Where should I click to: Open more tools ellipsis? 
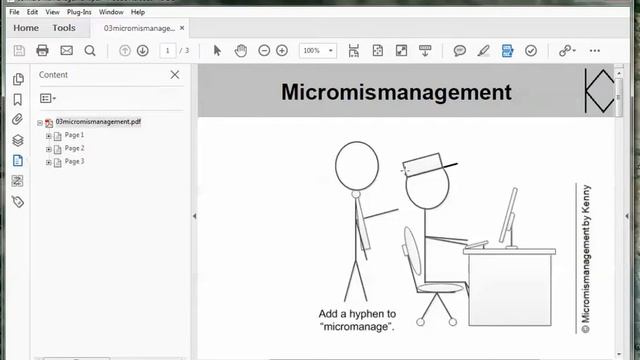point(595,51)
